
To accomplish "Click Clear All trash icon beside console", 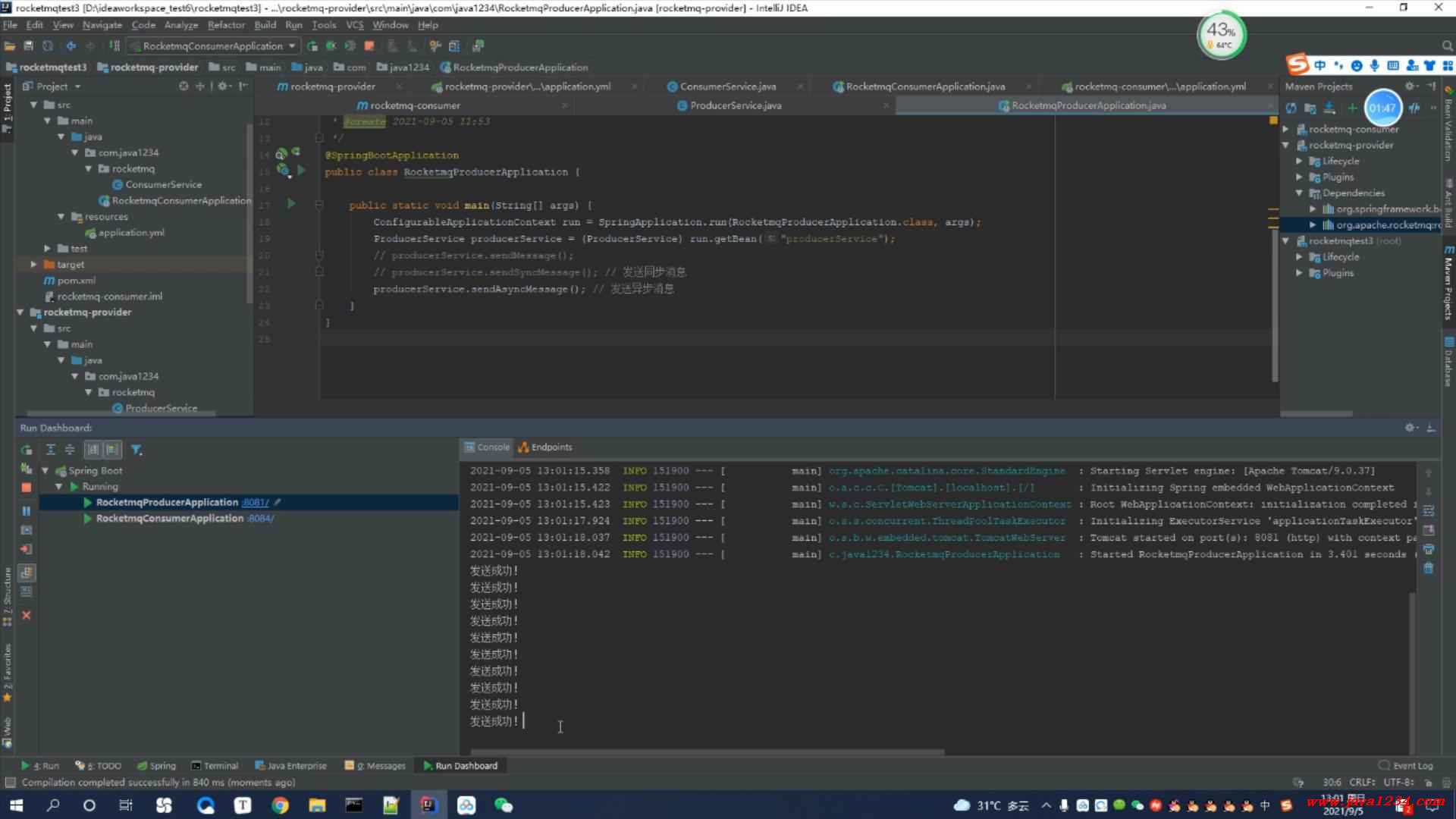I will pos(1429,568).
